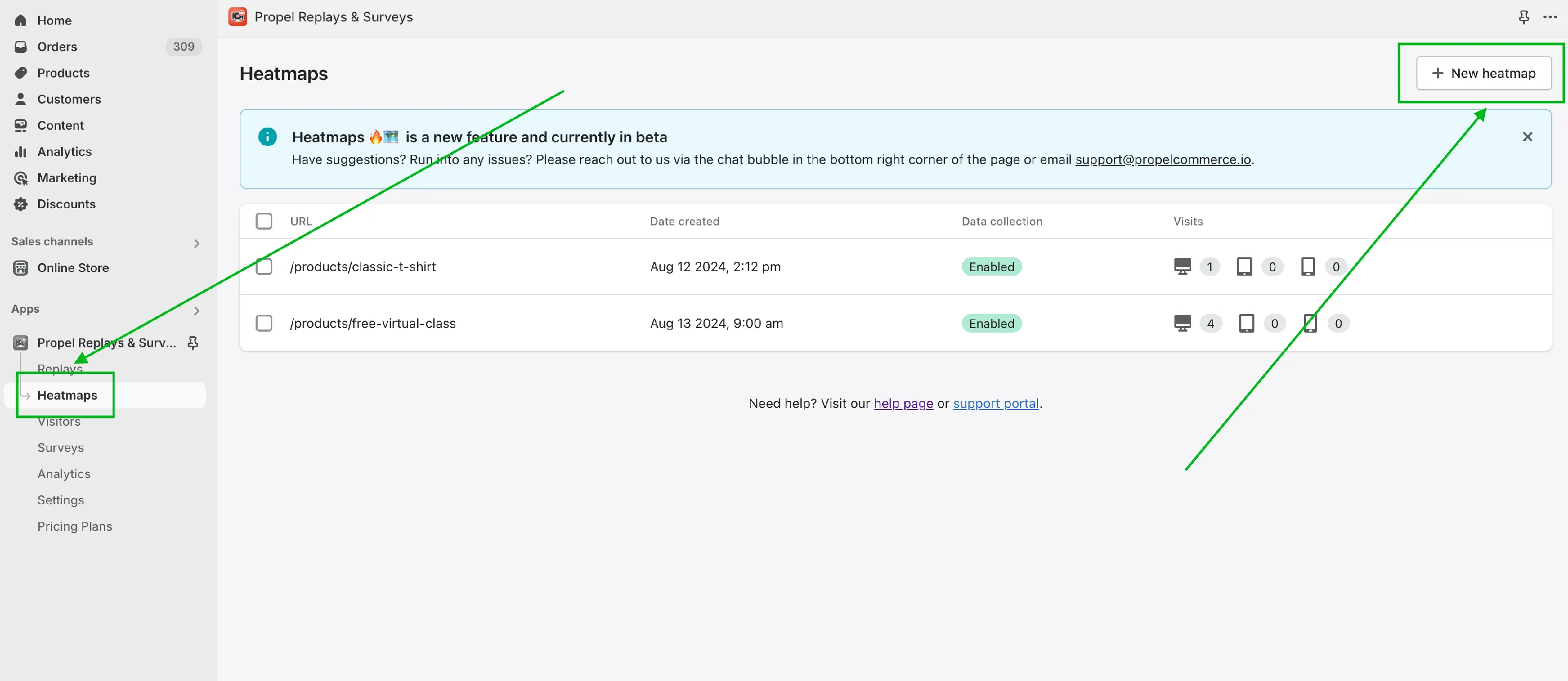1568x681 pixels.
Task: Click the Visits column header
Action: [x=1187, y=221]
